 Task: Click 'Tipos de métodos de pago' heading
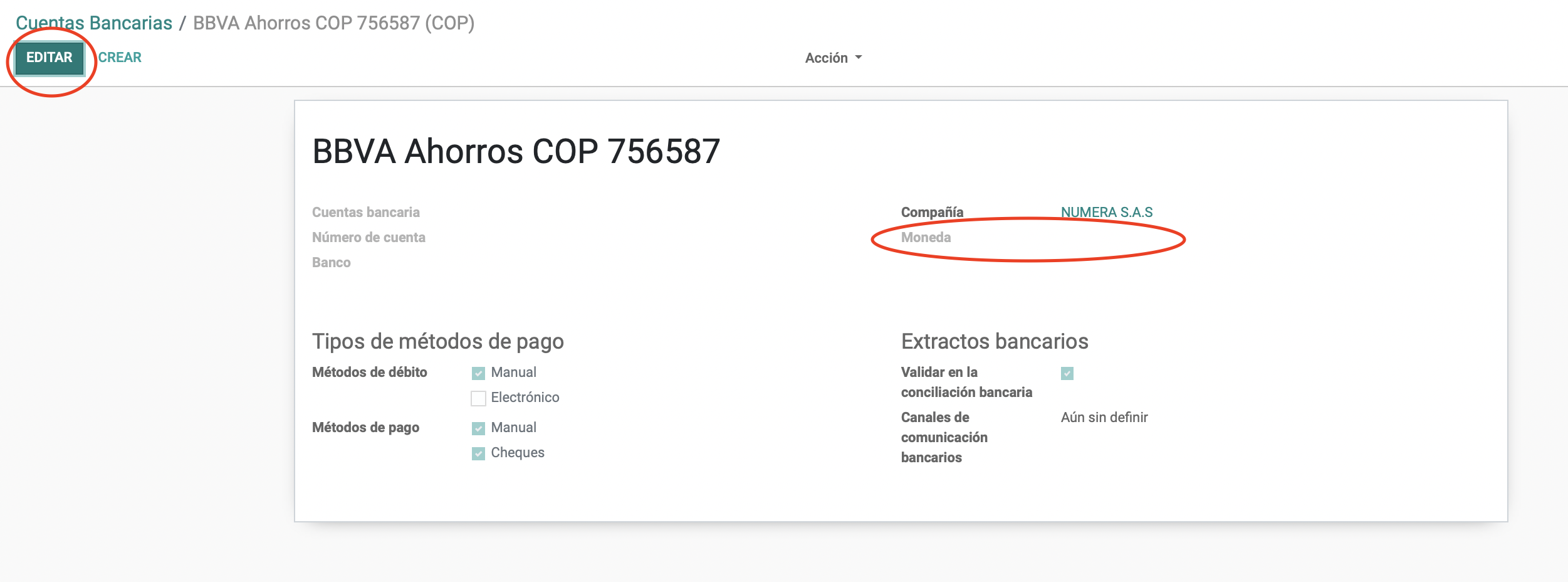pos(438,342)
